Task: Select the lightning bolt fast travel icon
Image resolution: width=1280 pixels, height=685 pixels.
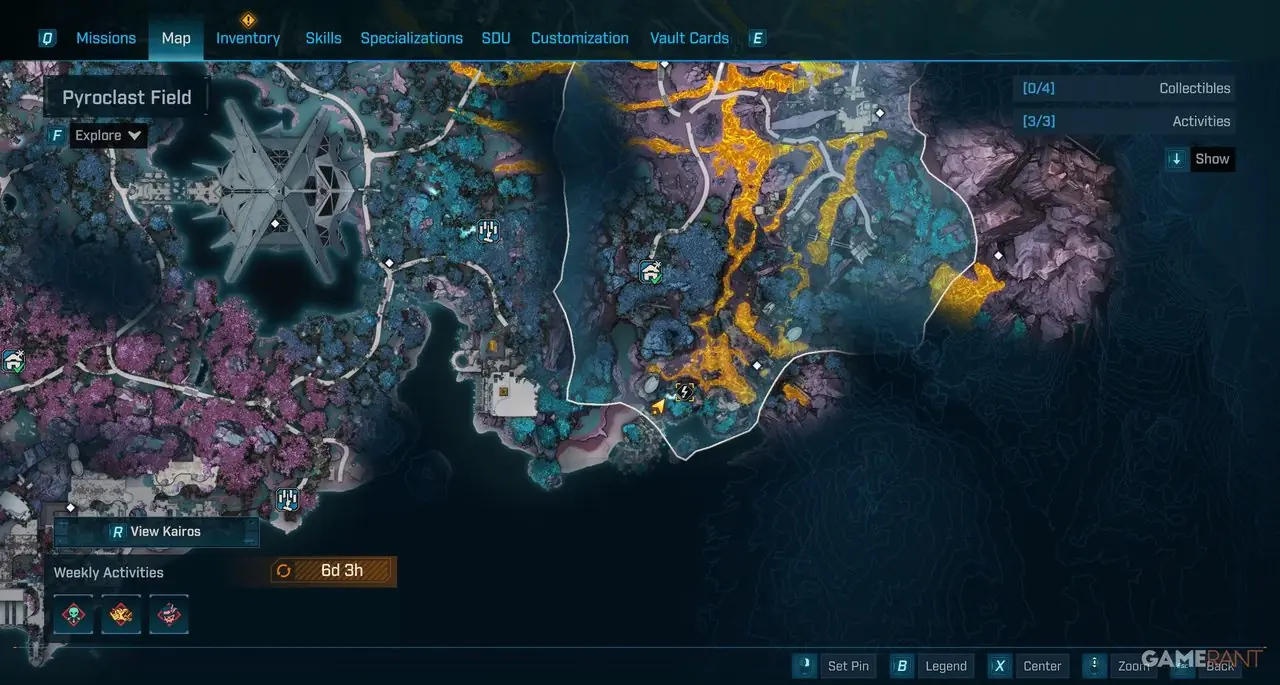Action: coord(685,391)
